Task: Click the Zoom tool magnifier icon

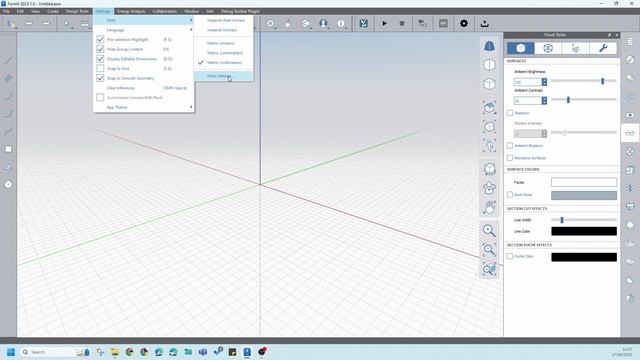Action: click(x=489, y=231)
